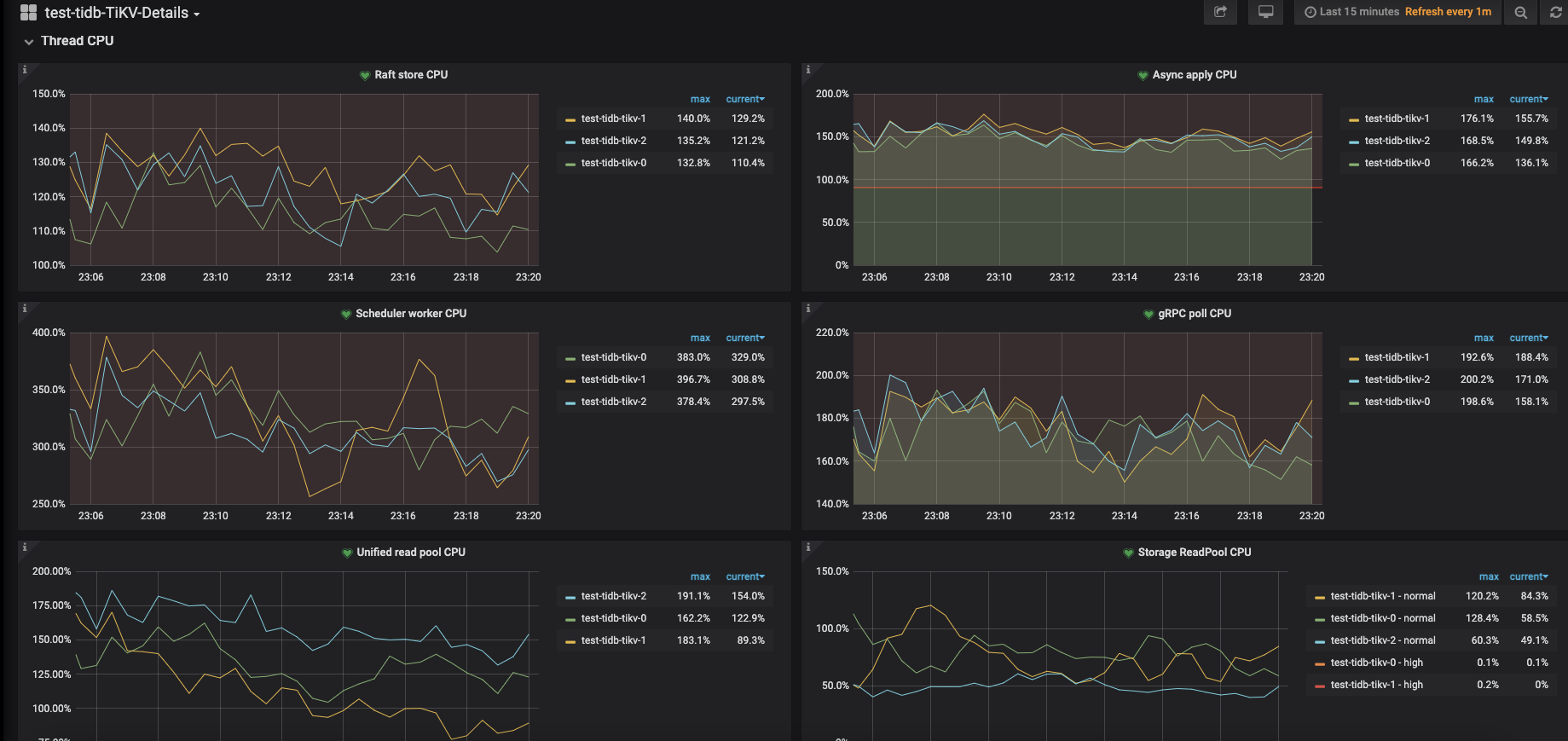
Task: Click the gRPC poll CPU alert heart icon
Action: 1149,314
